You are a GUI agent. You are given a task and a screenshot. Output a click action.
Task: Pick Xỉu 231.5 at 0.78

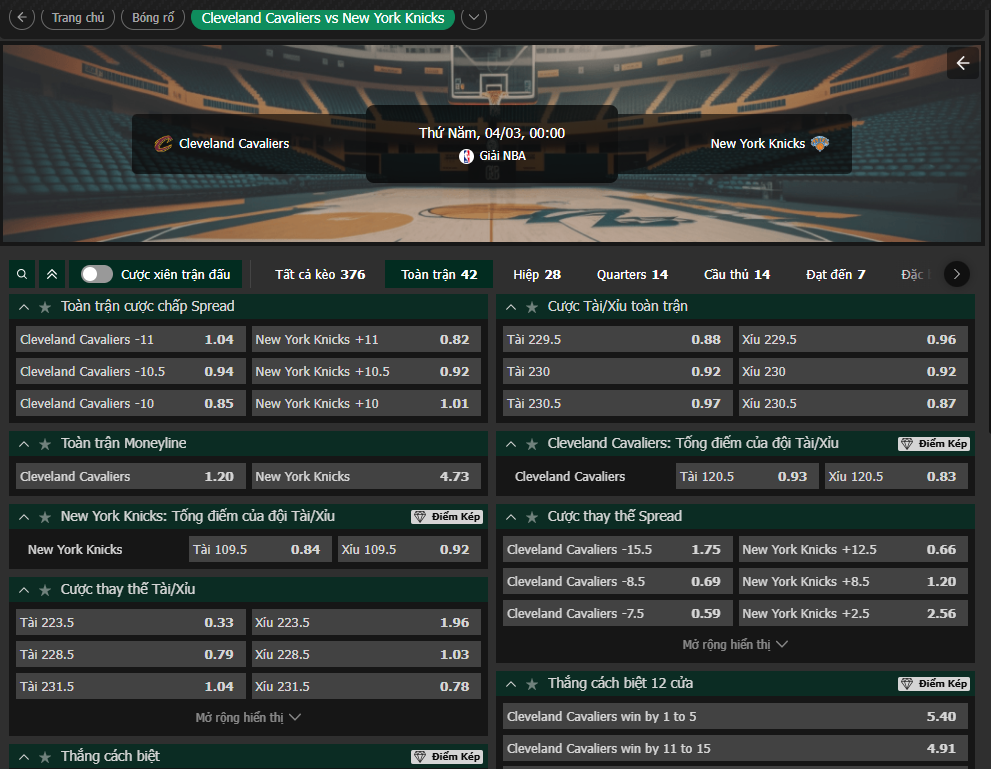(366, 686)
